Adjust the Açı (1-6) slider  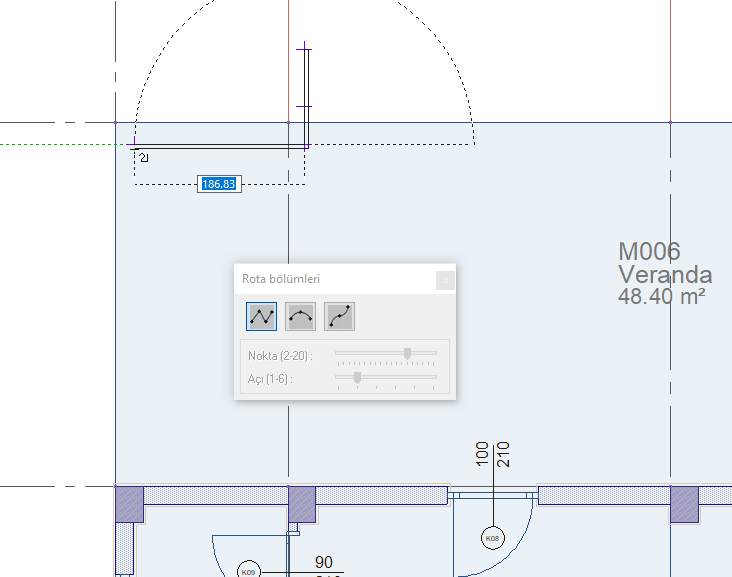tap(357, 378)
